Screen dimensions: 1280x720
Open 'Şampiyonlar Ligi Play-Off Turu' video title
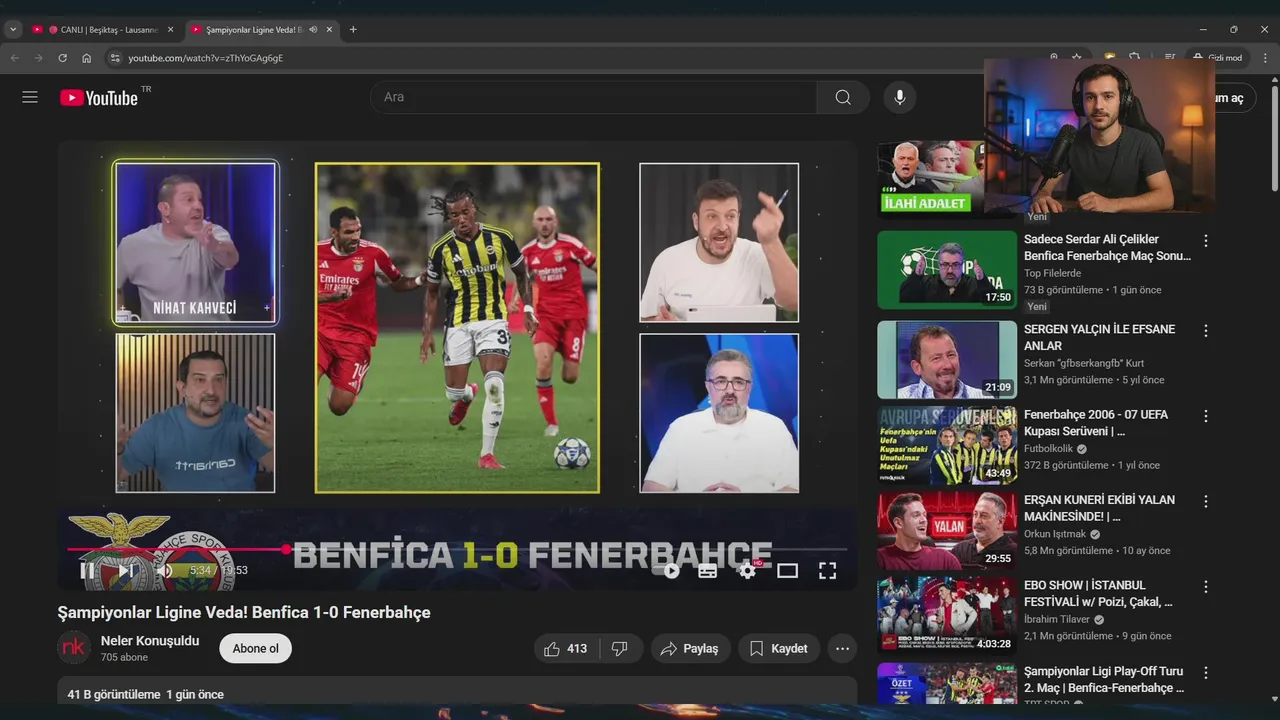(x=1104, y=679)
